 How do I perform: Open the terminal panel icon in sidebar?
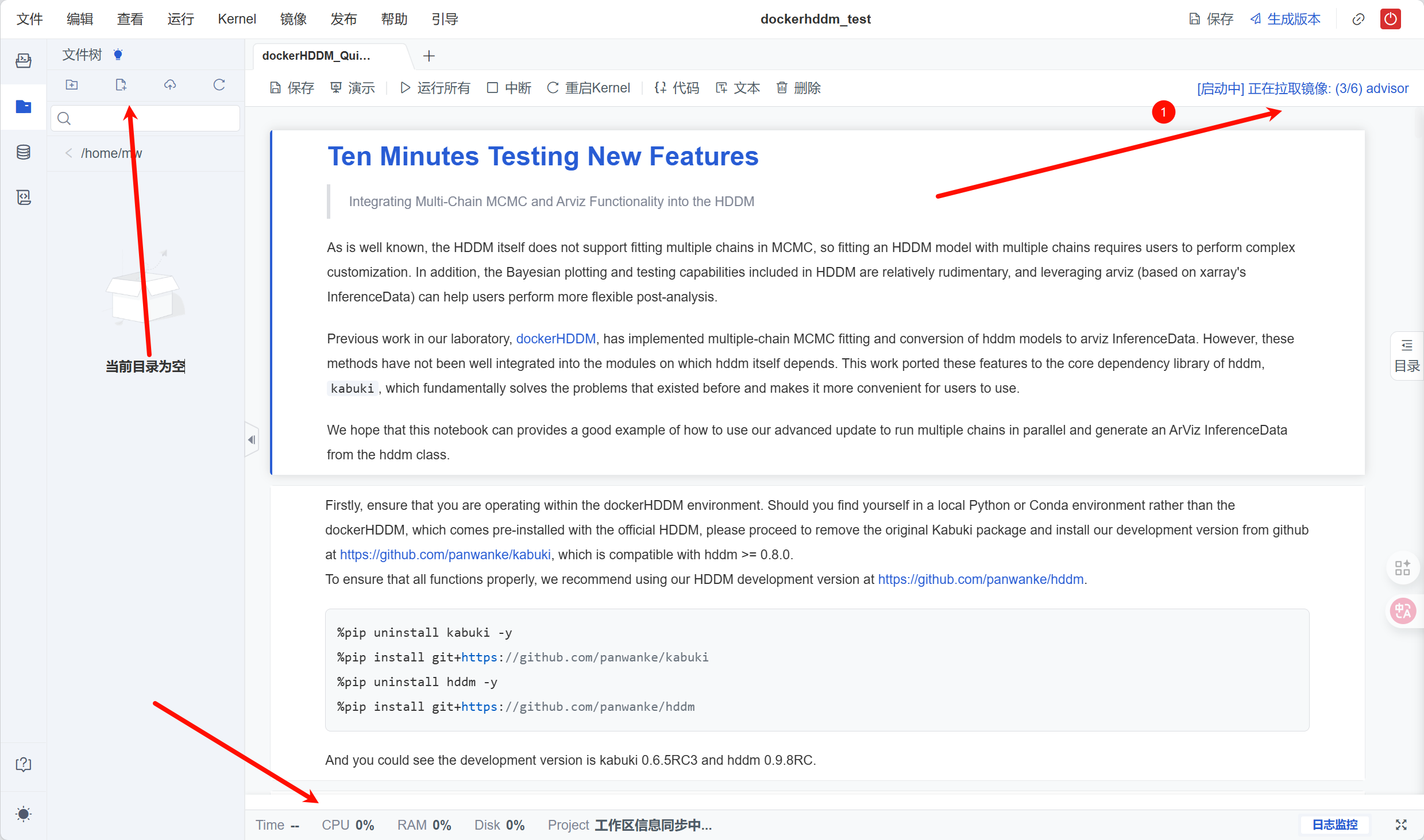pyautogui.click(x=24, y=60)
